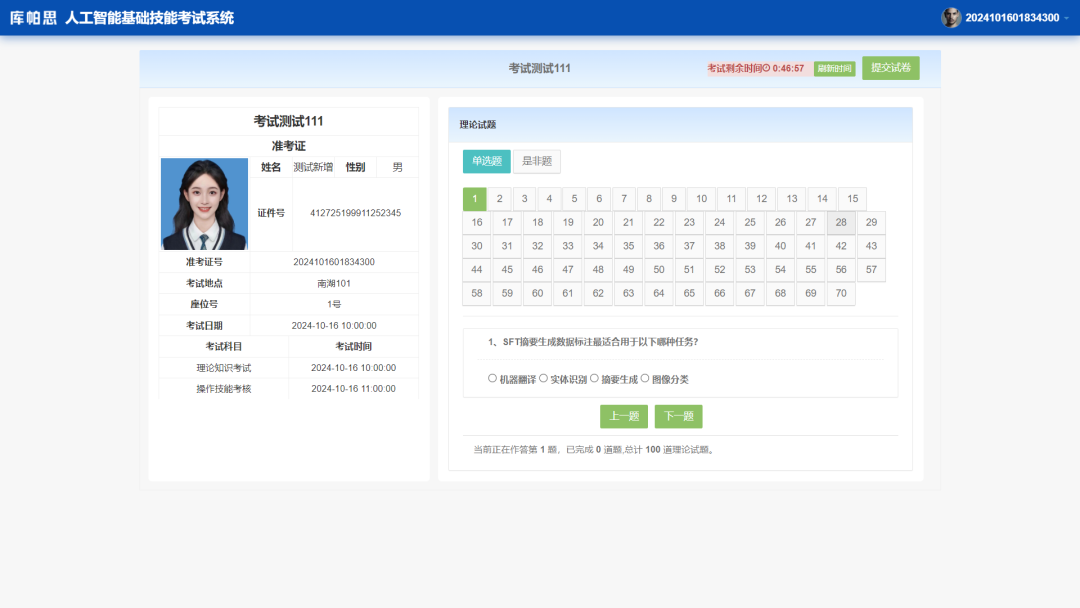Submit the exam with 提交试卷

click(891, 68)
